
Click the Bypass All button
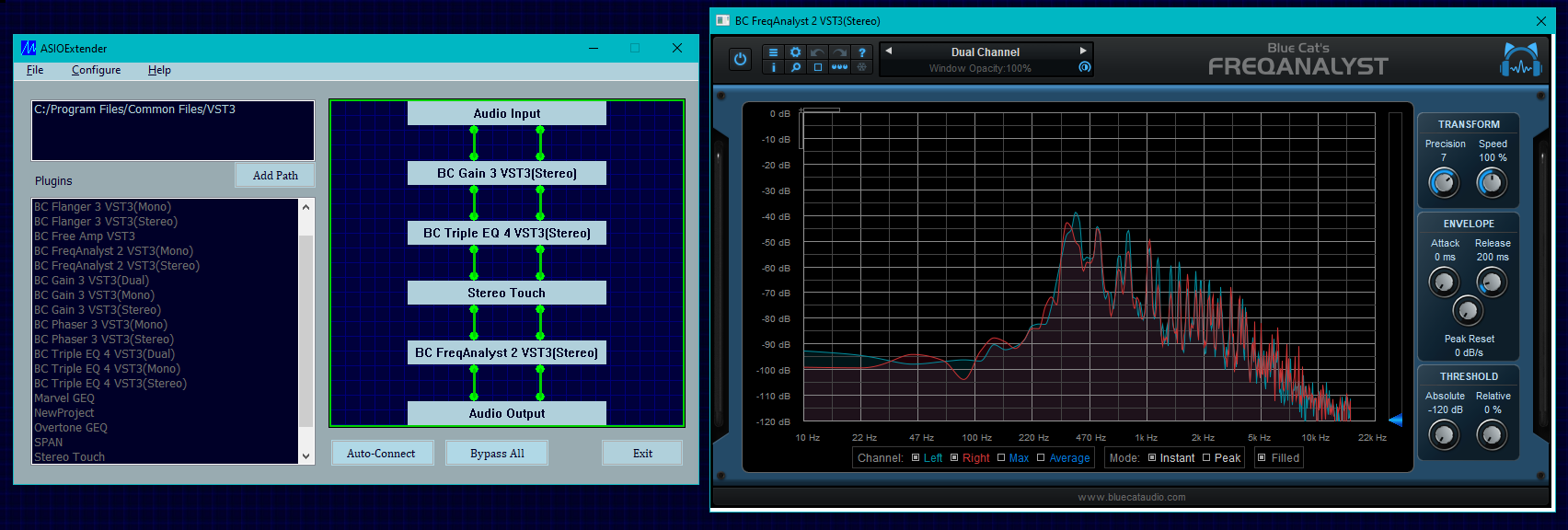497,453
